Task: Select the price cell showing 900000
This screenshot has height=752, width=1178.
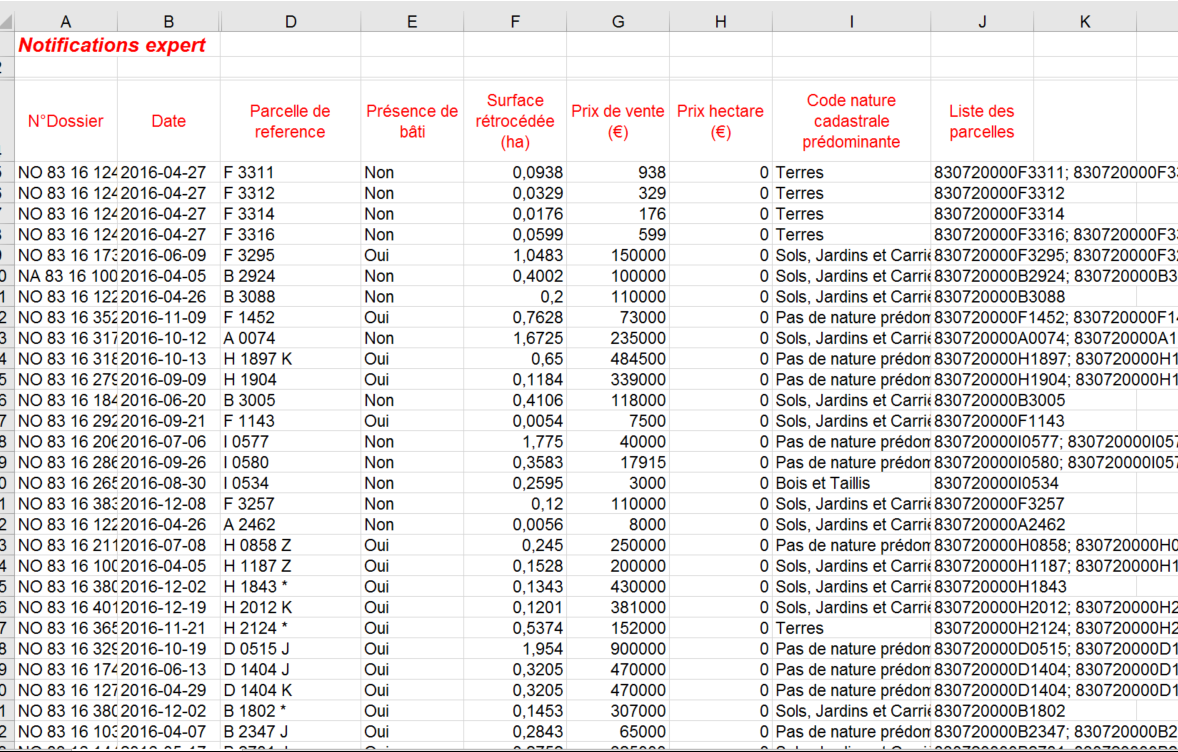Action: [617, 649]
